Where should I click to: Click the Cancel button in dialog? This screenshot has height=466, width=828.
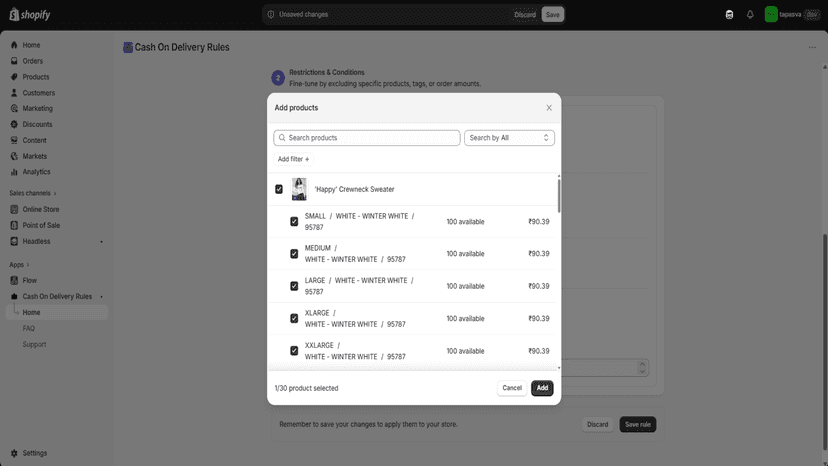512,388
